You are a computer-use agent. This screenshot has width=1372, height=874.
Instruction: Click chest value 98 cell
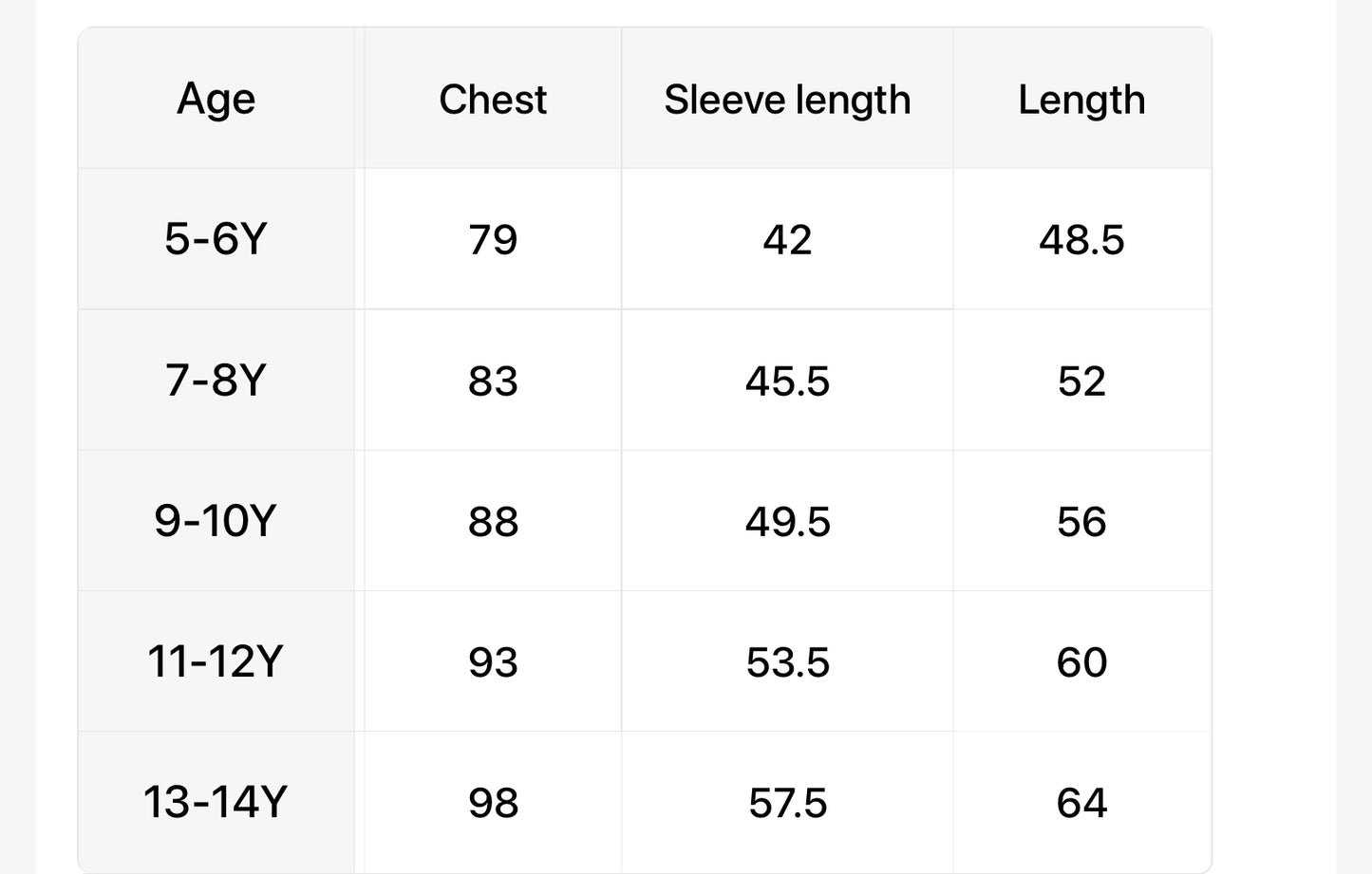493,803
